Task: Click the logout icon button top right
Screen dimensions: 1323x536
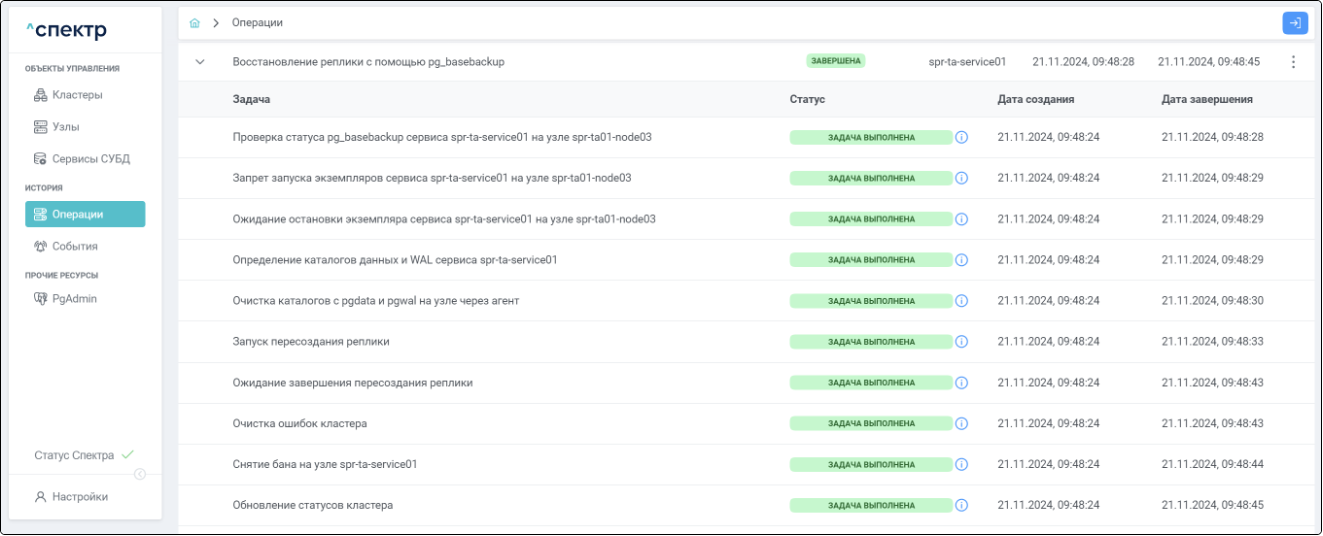Action: point(1294,22)
